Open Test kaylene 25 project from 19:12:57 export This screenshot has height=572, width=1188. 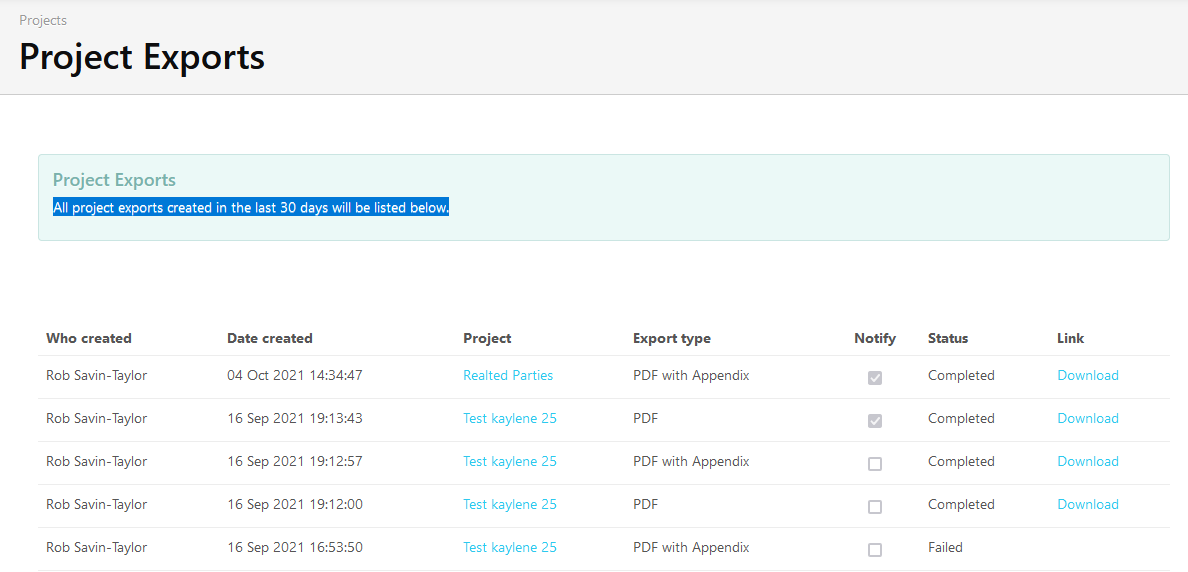point(510,462)
